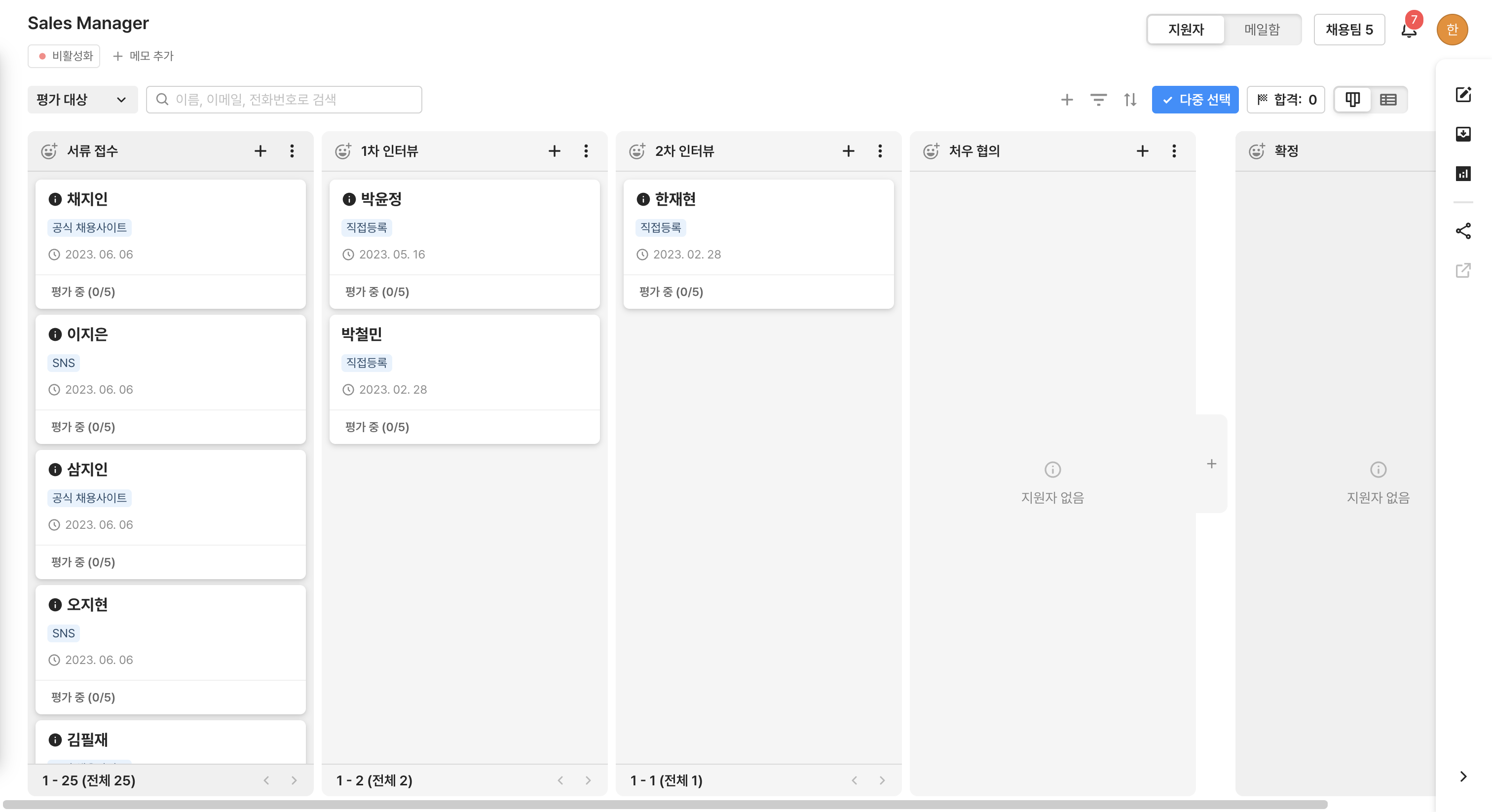Go to next page in 2차 인터뷰 column
Image resolution: width=1492 pixels, height=812 pixels.
[882, 781]
